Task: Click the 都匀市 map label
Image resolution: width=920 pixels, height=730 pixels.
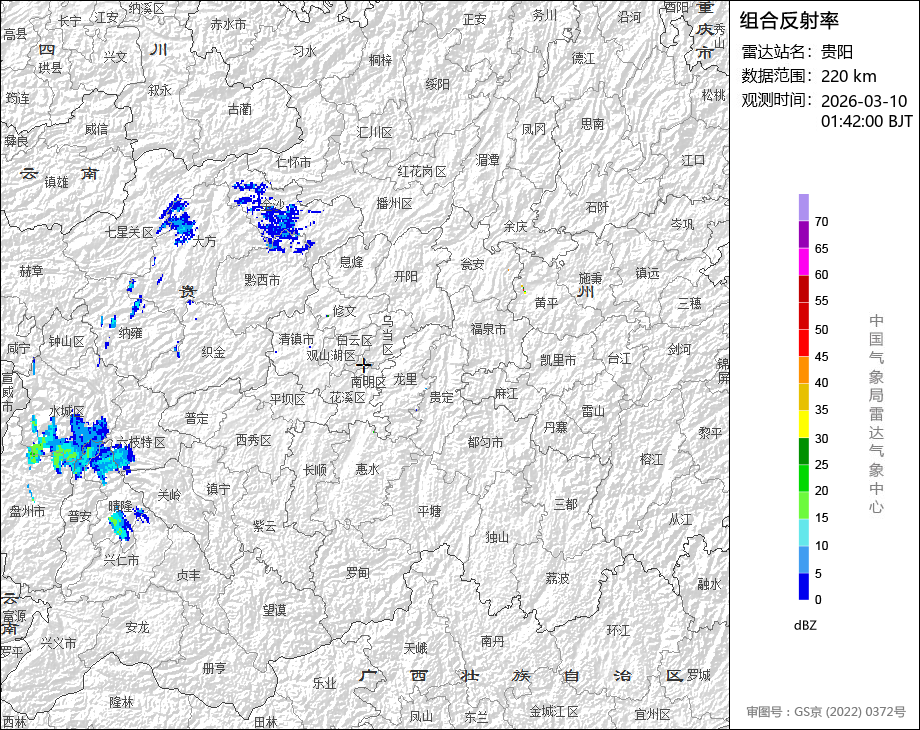Action: tap(485, 442)
